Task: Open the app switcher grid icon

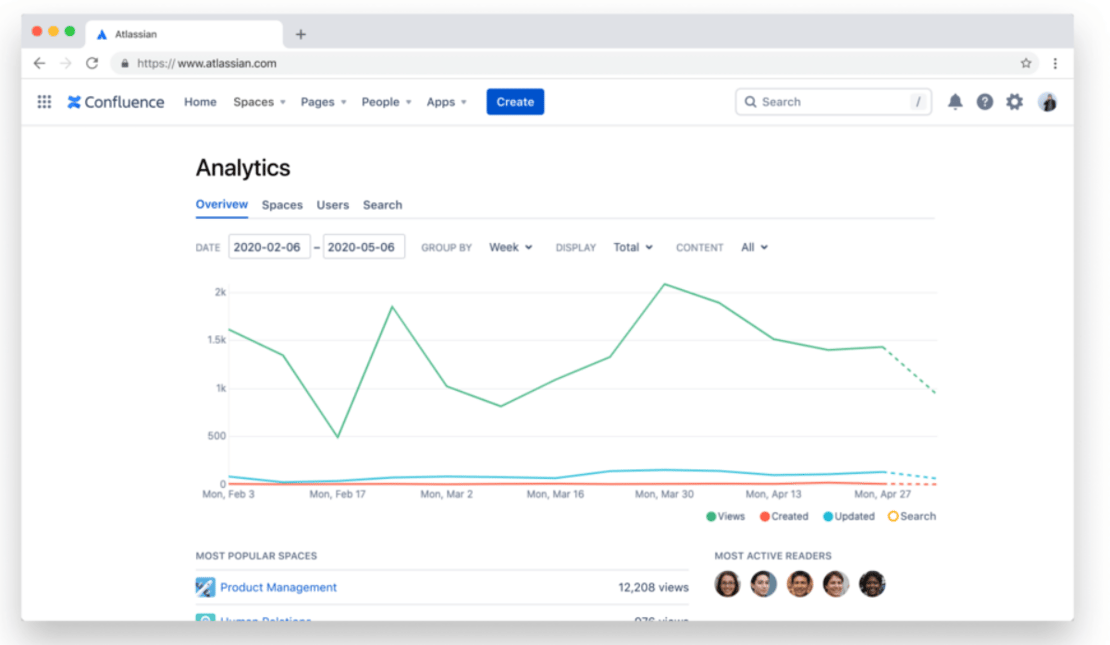Action: (x=44, y=102)
